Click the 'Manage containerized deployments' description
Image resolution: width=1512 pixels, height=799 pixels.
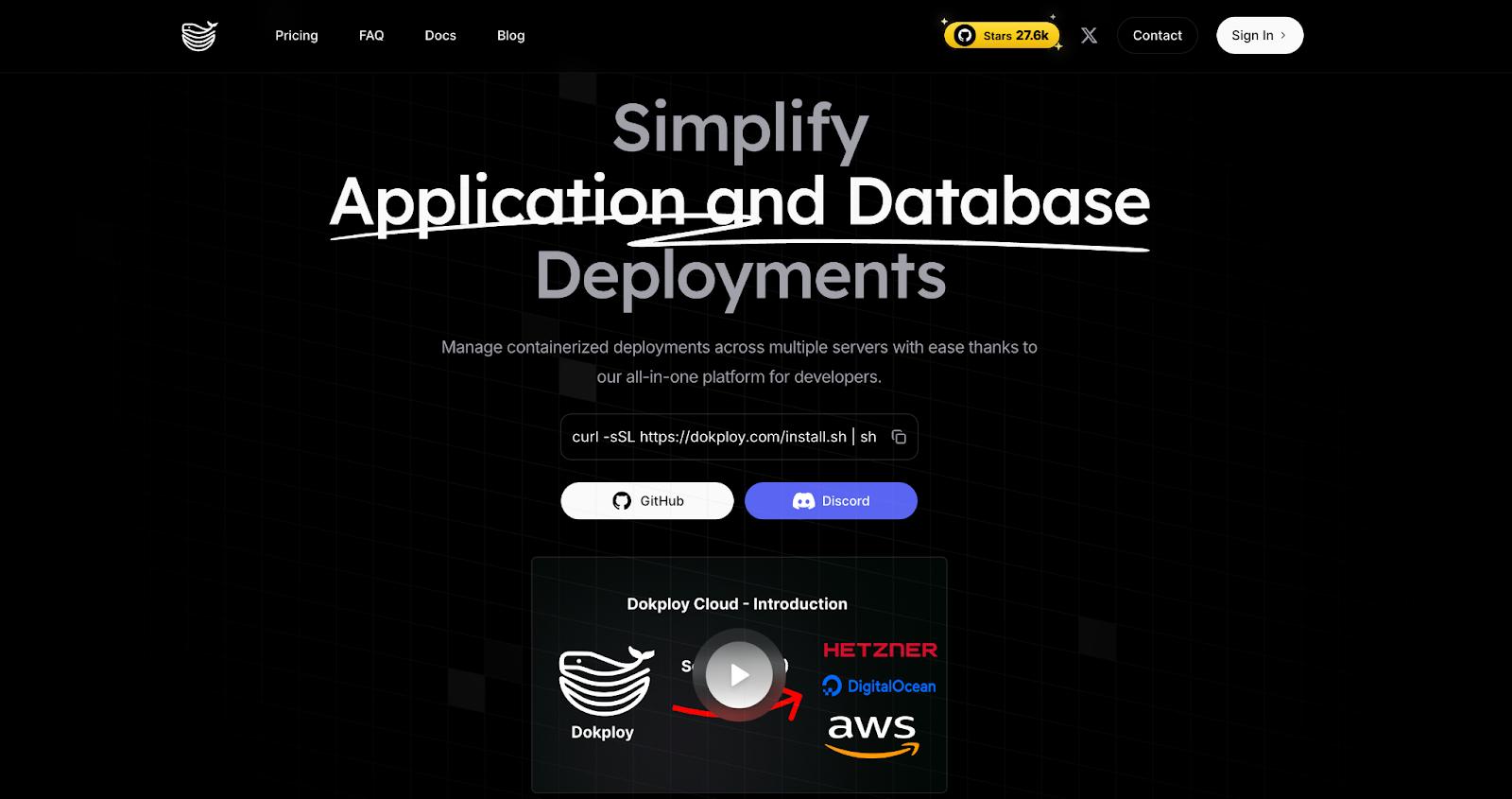739,361
